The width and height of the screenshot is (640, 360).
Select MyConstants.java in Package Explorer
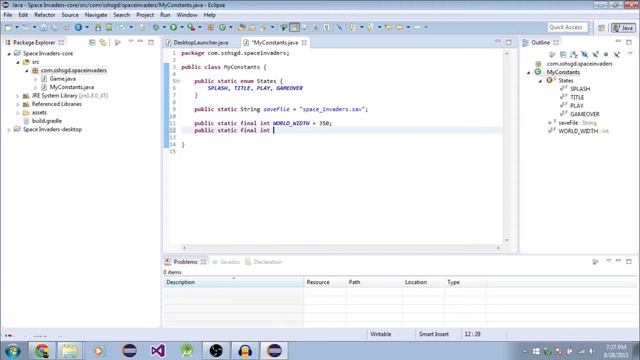point(71,87)
